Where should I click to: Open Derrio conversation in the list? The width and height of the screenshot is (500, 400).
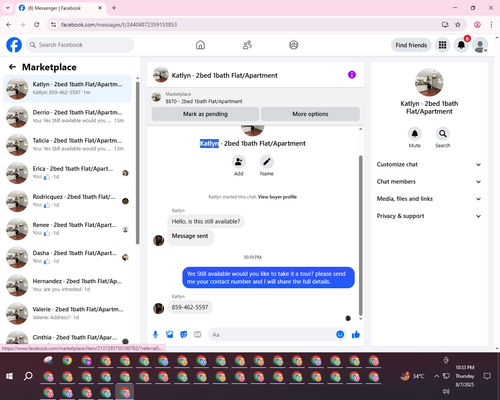(67, 117)
